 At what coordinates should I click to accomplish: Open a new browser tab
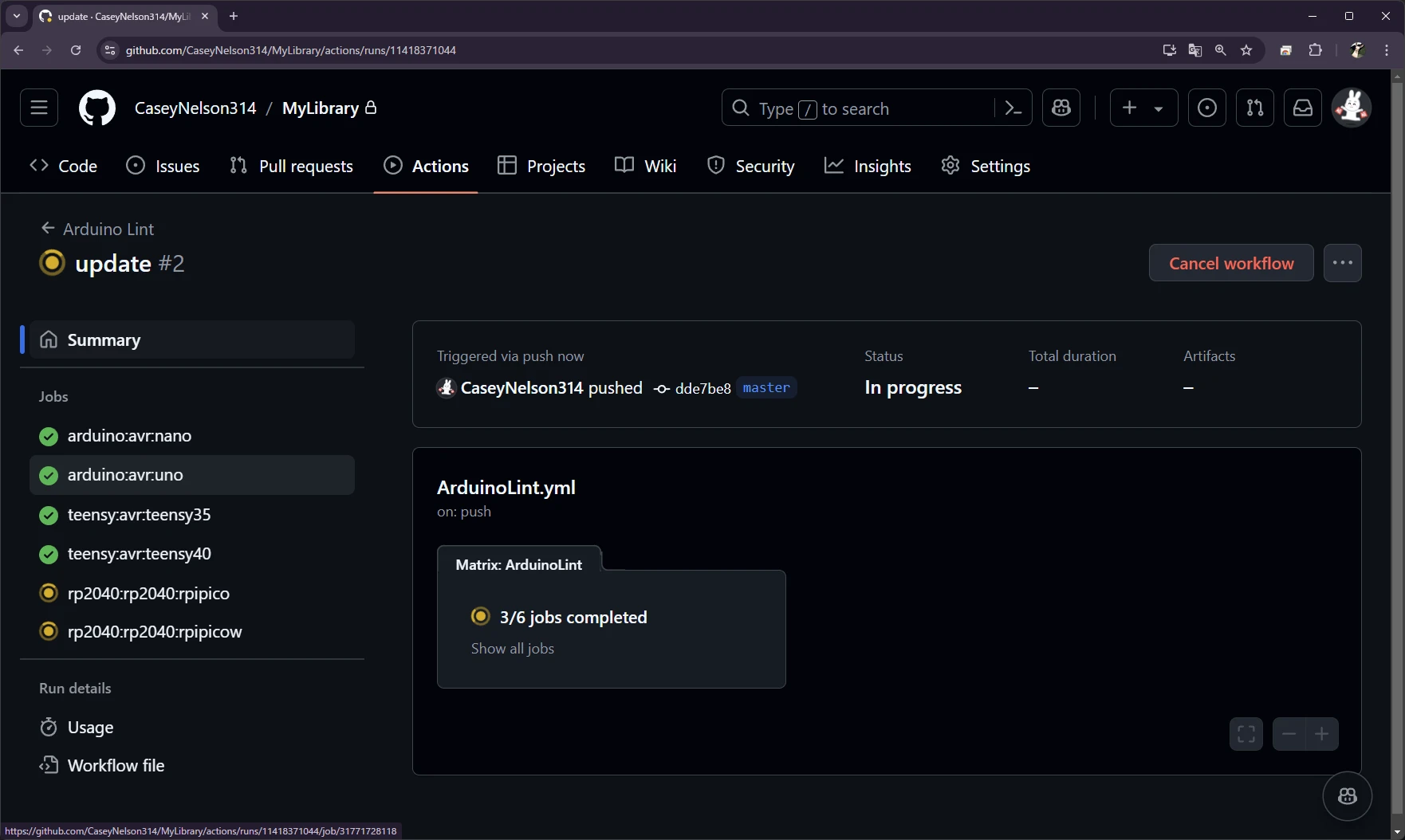click(234, 16)
